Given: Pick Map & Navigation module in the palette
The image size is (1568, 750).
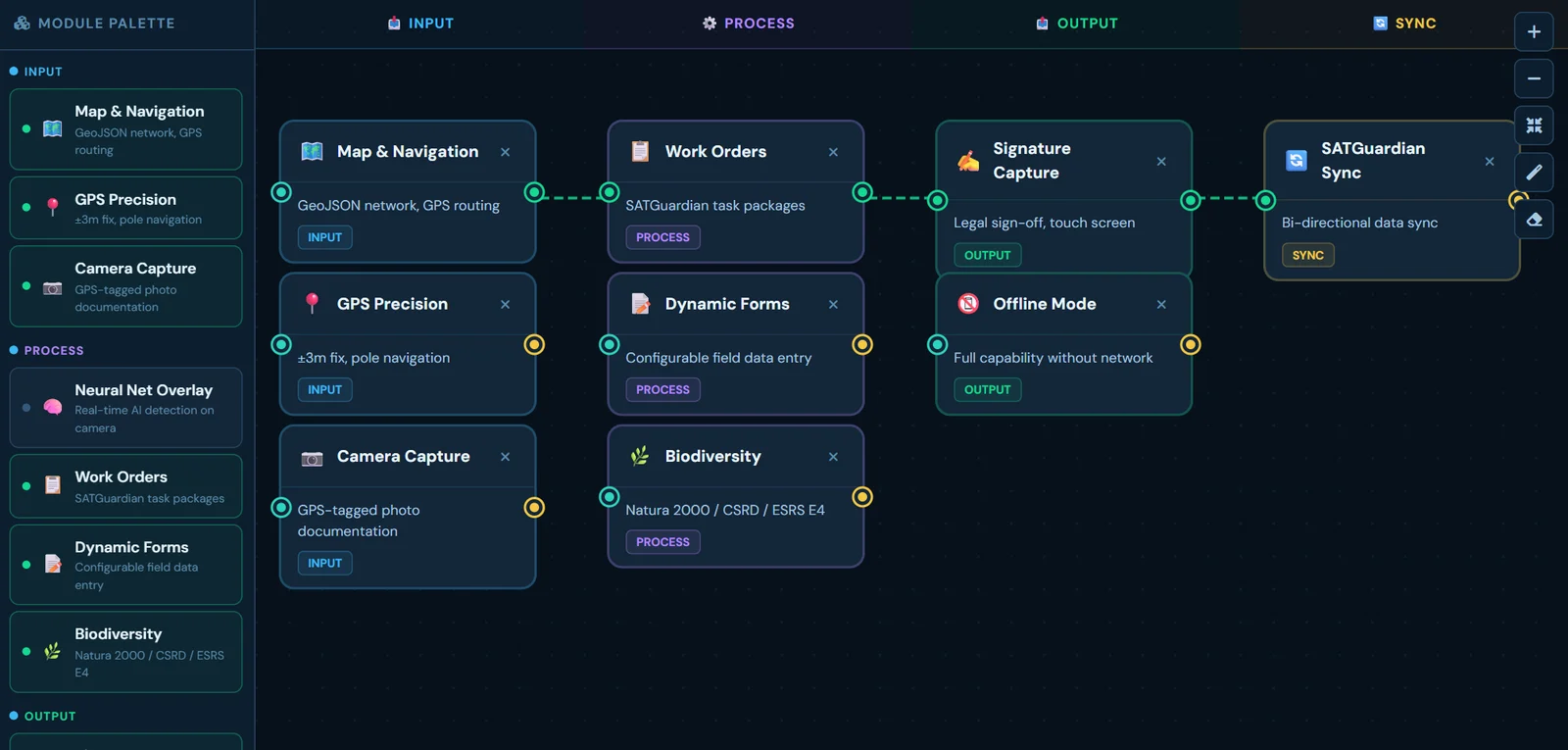Looking at the screenshot, I should point(126,129).
